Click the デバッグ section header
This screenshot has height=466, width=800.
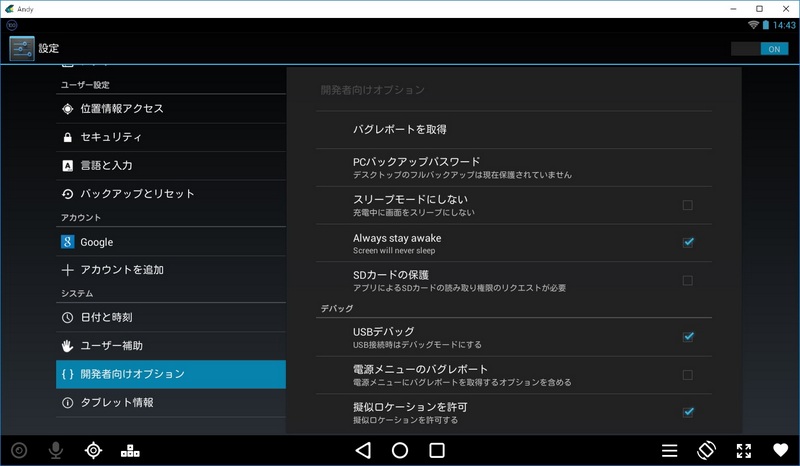(337, 309)
